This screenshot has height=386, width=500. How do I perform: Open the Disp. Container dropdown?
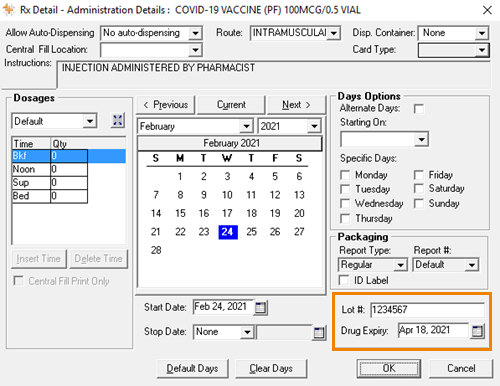(482, 33)
